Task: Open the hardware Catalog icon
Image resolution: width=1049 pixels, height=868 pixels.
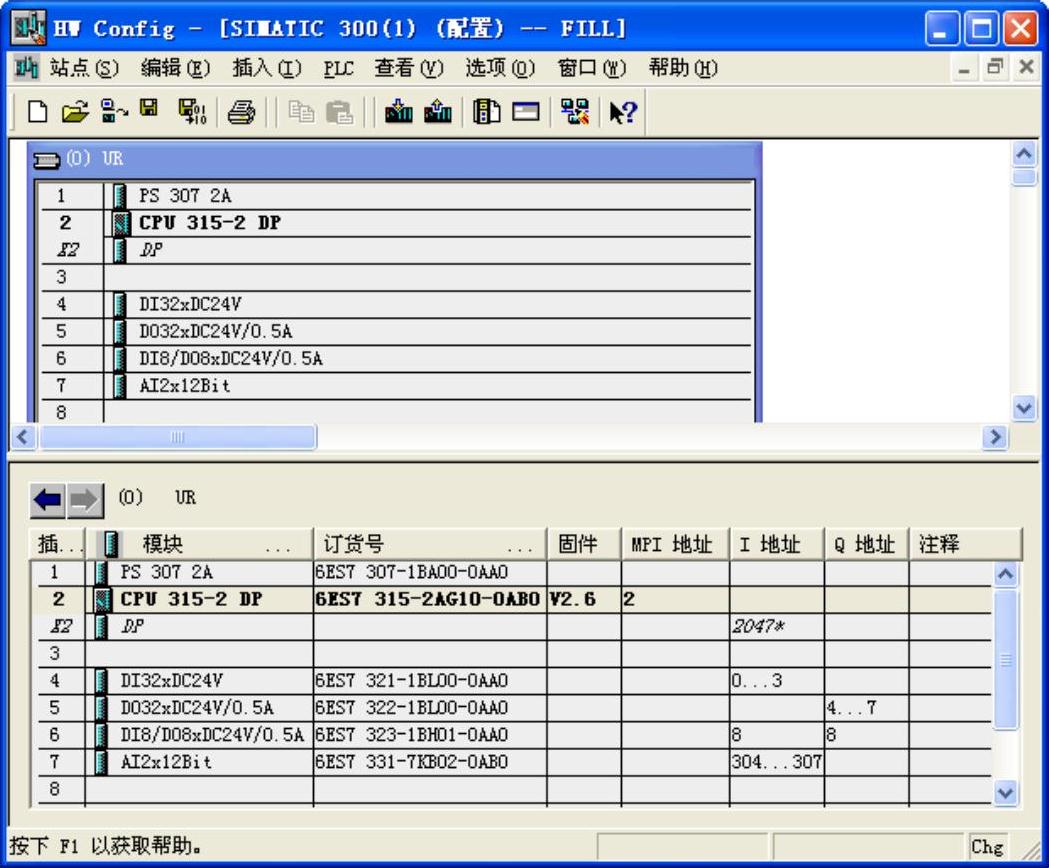Action: click(487, 113)
